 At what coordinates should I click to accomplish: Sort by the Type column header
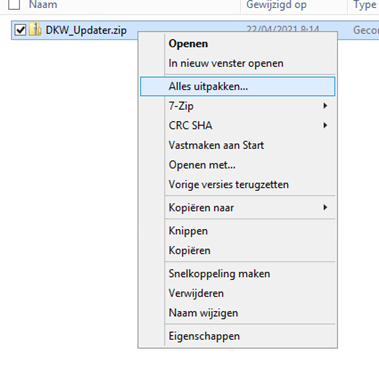click(364, 5)
